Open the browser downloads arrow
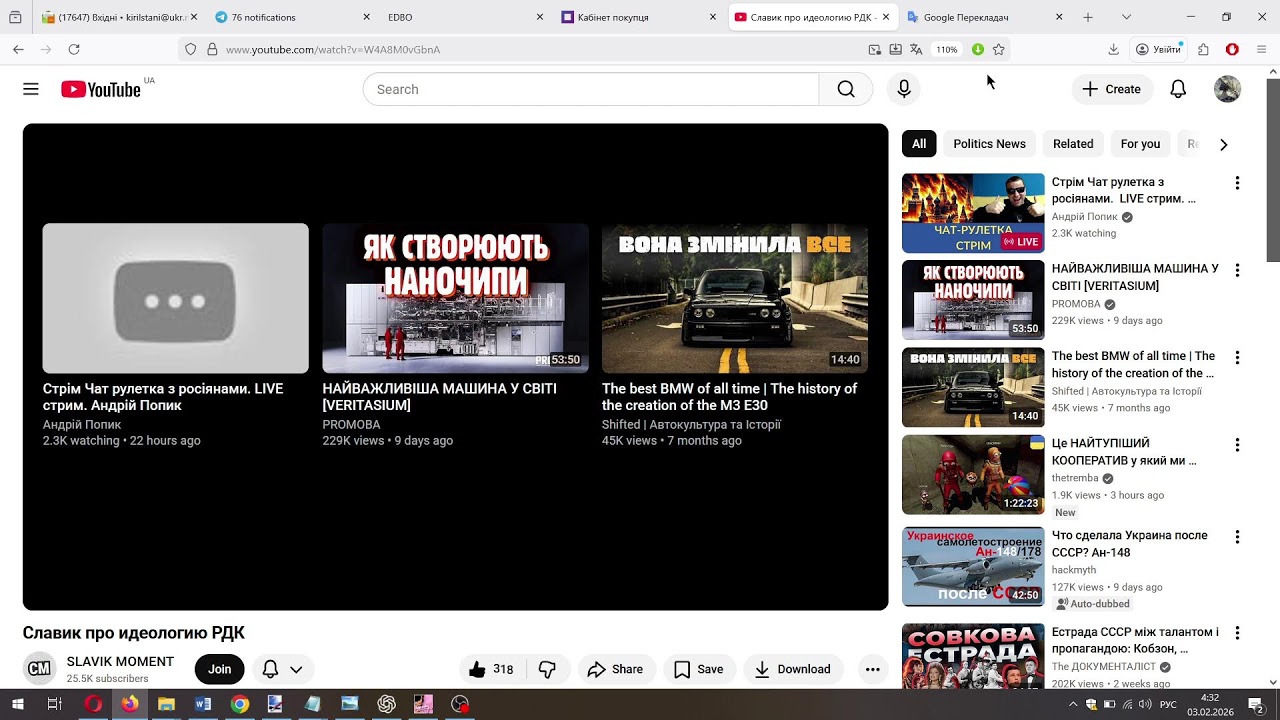Viewport: 1280px width, 720px height. pyautogui.click(x=1113, y=49)
